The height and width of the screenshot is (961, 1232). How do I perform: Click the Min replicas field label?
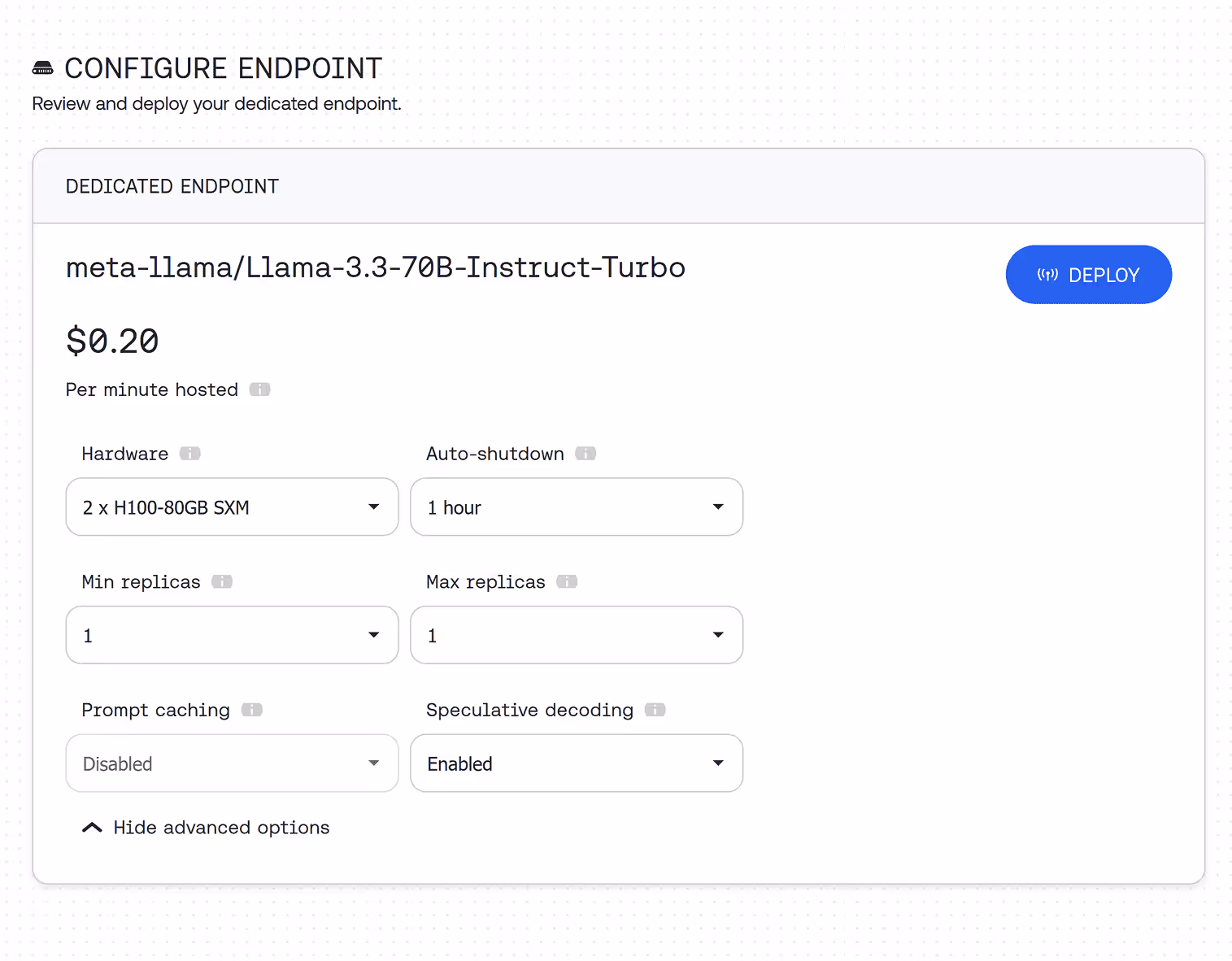click(x=141, y=582)
